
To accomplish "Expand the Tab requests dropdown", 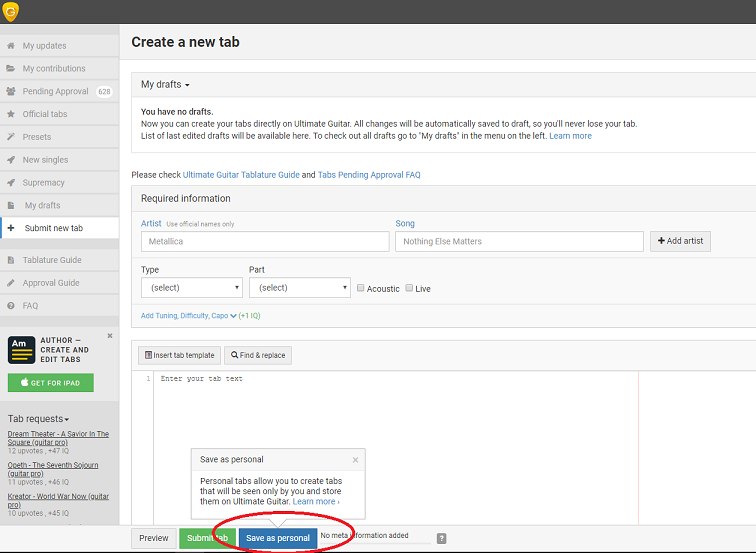I will pyautogui.click(x=38, y=418).
